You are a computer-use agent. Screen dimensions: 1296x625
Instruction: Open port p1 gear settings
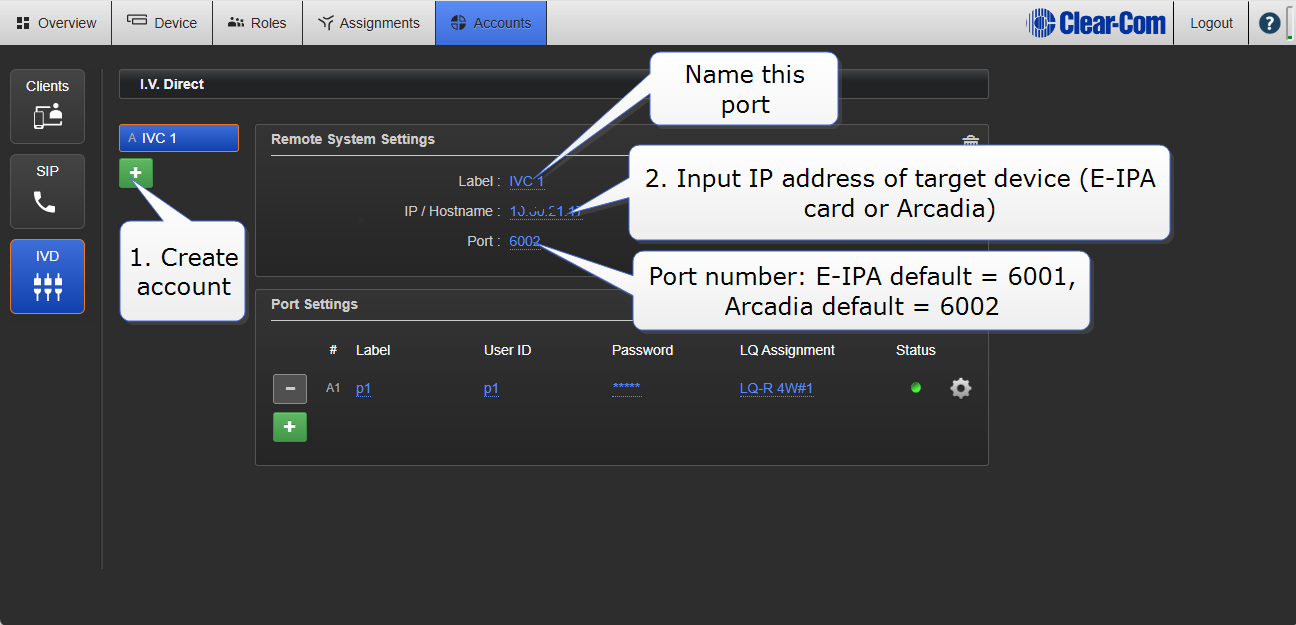click(x=960, y=388)
